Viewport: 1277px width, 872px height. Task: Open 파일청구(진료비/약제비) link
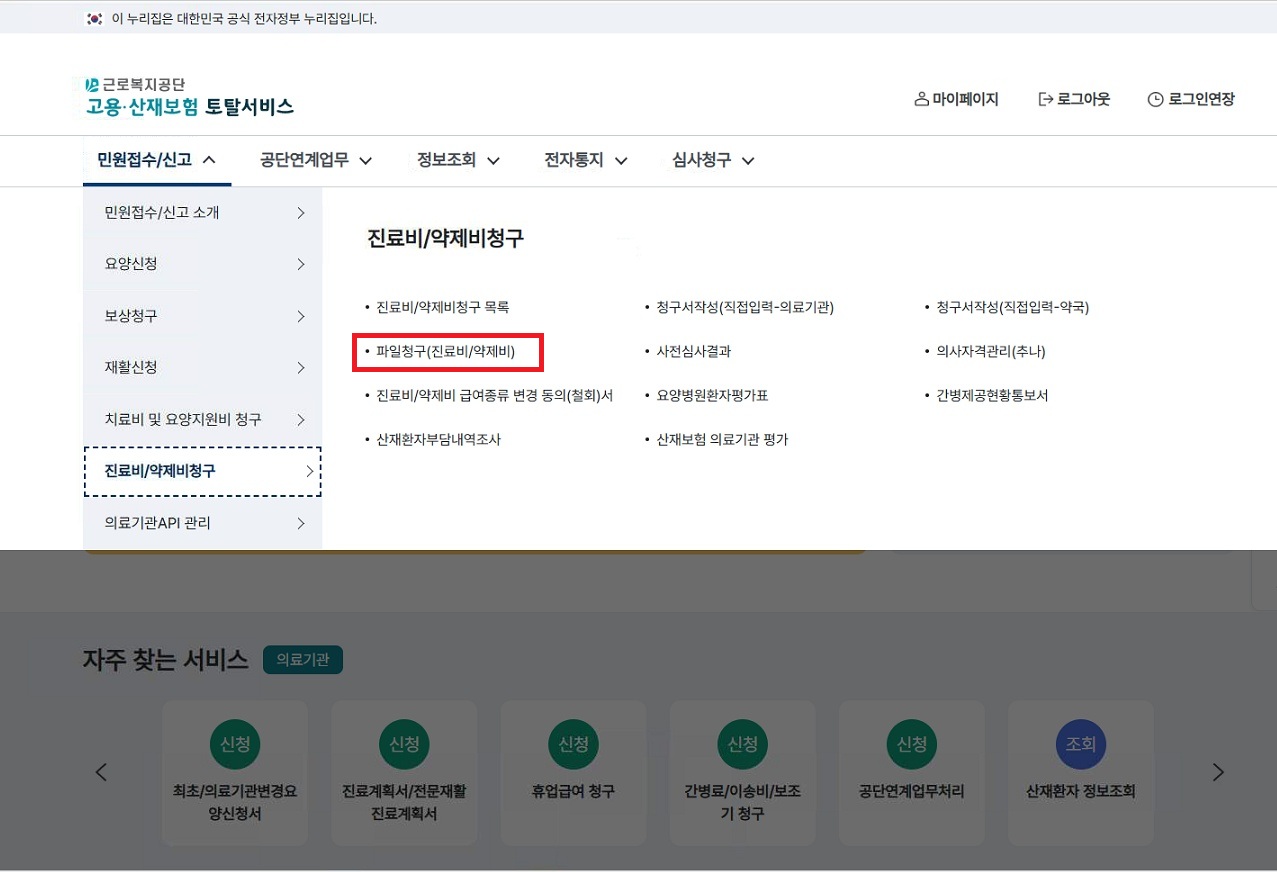pyautogui.click(x=446, y=352)
